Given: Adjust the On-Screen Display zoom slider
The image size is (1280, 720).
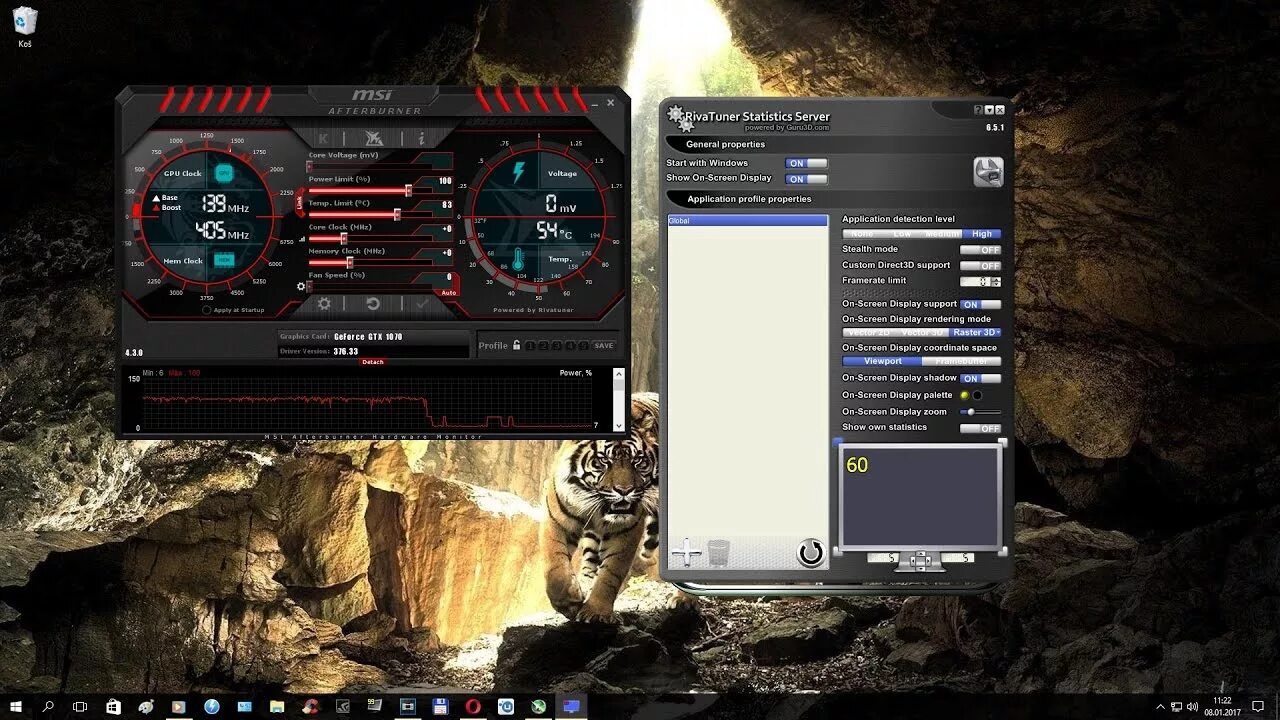Looking at the screenshot, I should click(980, 412).
